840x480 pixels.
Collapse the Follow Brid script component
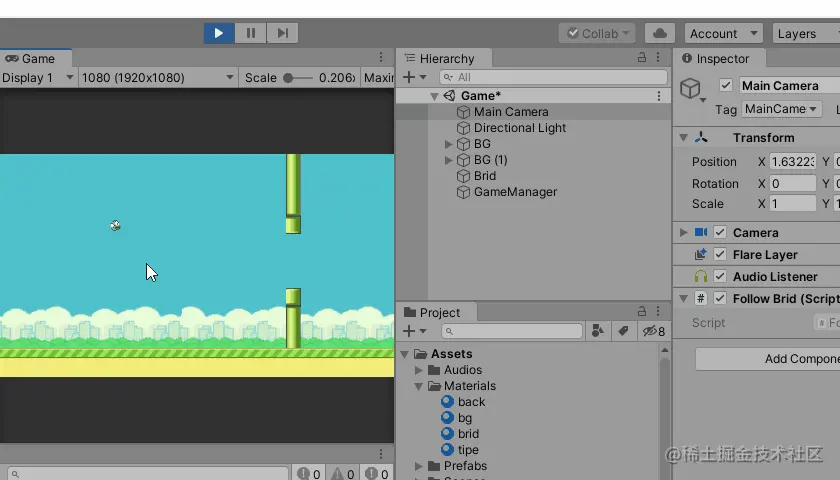(684, 299)
